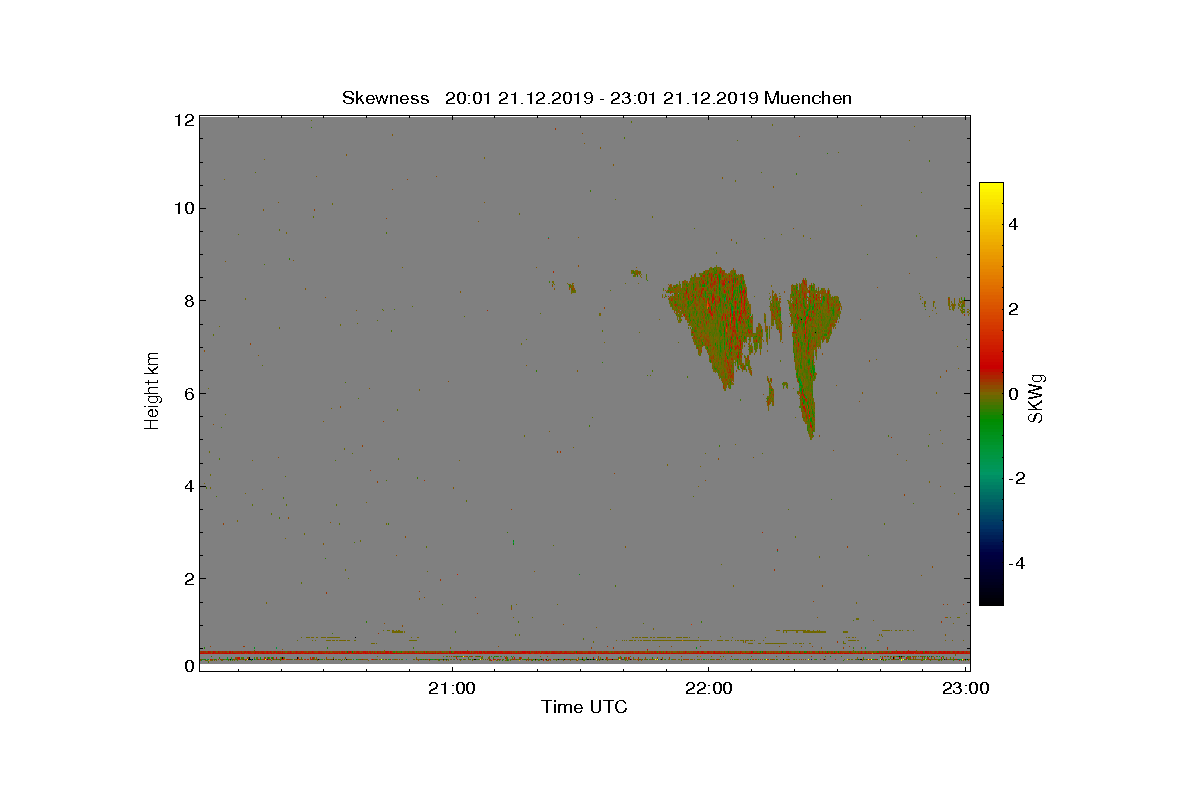Click the plot title starting with 'Skewness'

tap(597, 98)
